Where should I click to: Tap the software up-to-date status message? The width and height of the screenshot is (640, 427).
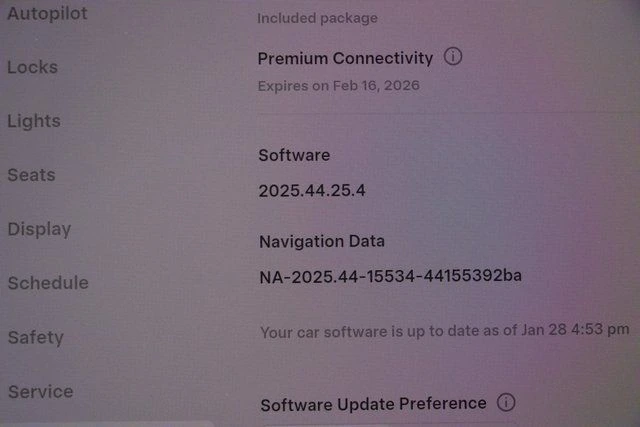tap(444, 330)
